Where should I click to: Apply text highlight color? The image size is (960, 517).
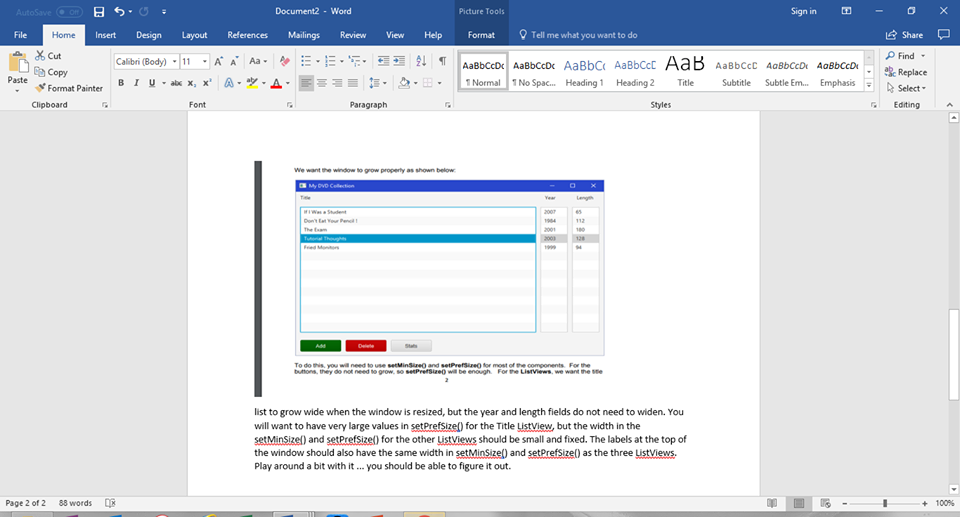click(252, 83)
